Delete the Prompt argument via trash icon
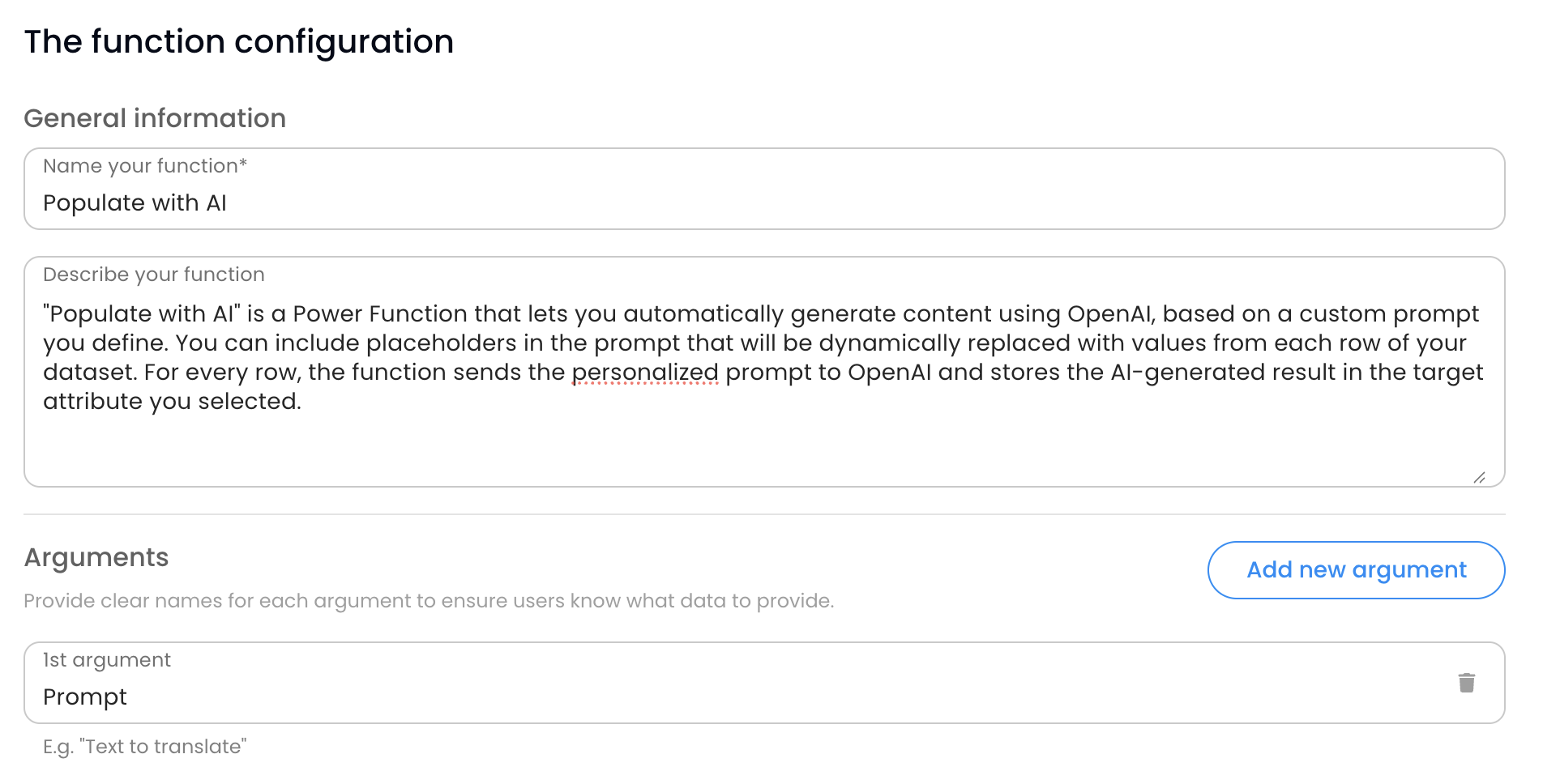Screen dimensions: 1543x784 (x=1467, y=682)
